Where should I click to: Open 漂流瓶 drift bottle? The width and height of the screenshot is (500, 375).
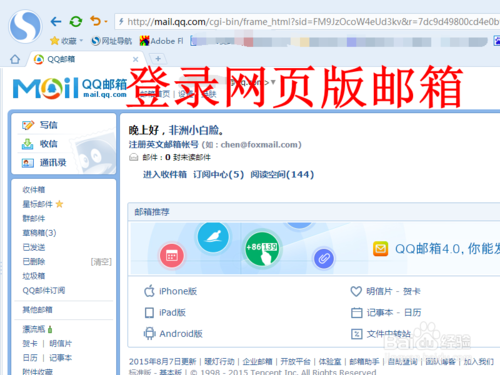point(34,329)
